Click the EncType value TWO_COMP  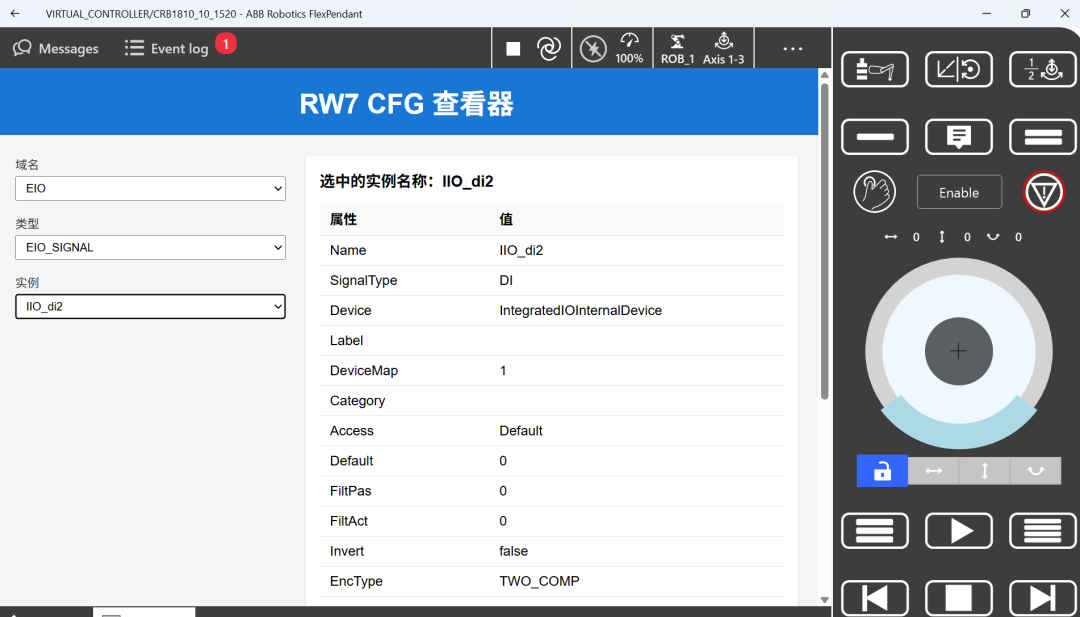pyautogui.click(x=539, y=581)
